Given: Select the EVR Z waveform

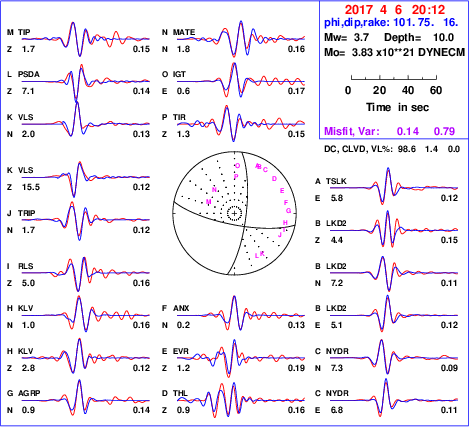Looking at the screenshot, I should [241, 358].
